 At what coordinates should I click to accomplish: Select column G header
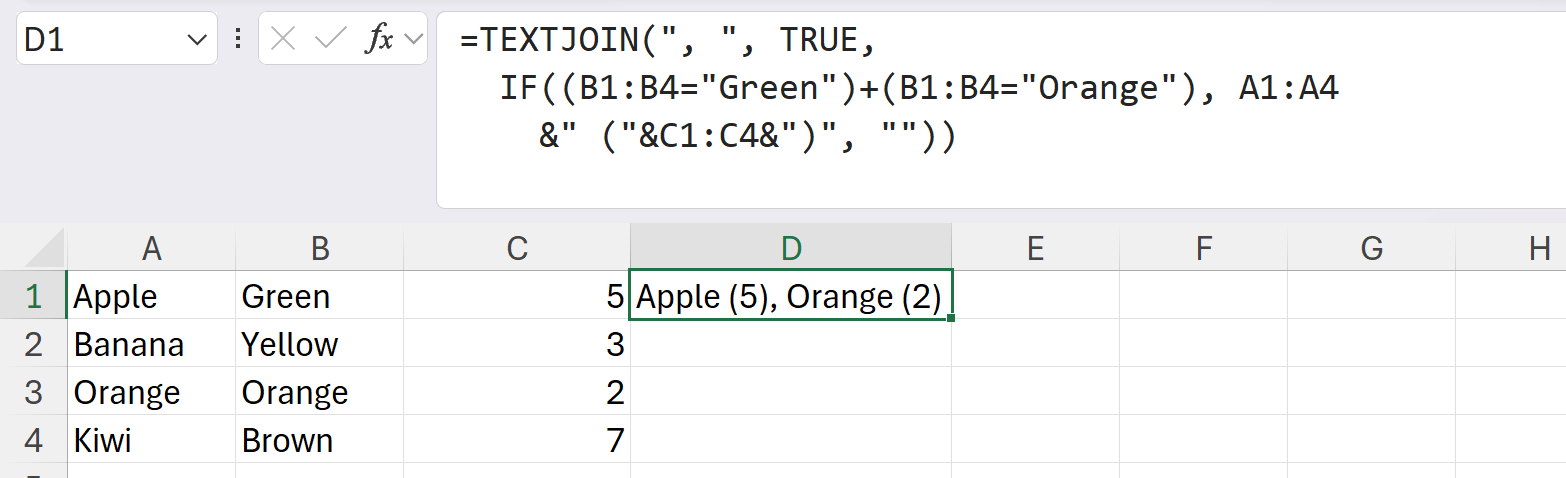click(x=1371, y=248)
